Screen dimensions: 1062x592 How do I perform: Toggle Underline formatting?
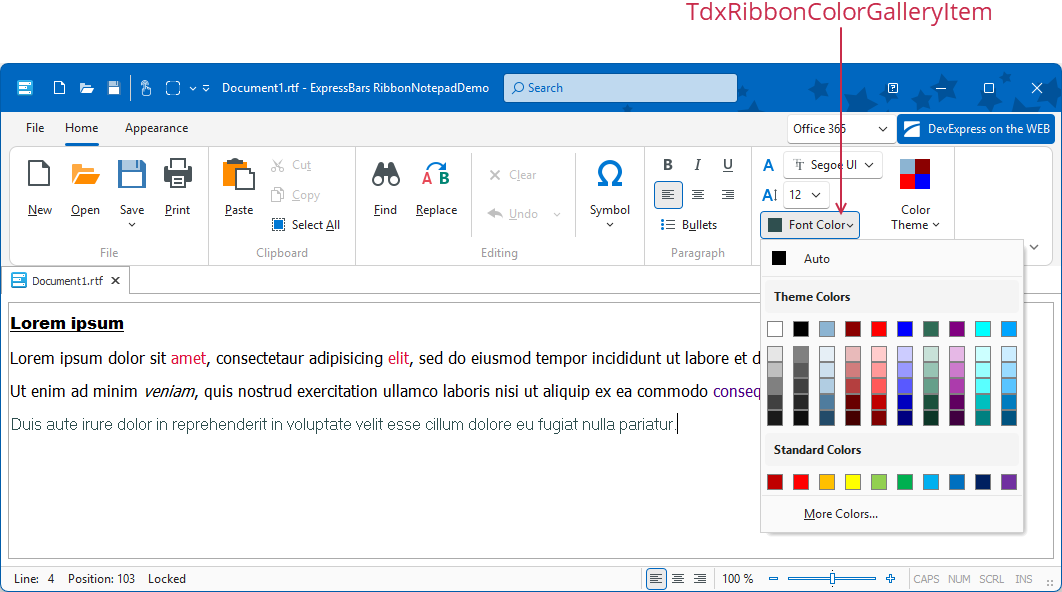point(727,165)
